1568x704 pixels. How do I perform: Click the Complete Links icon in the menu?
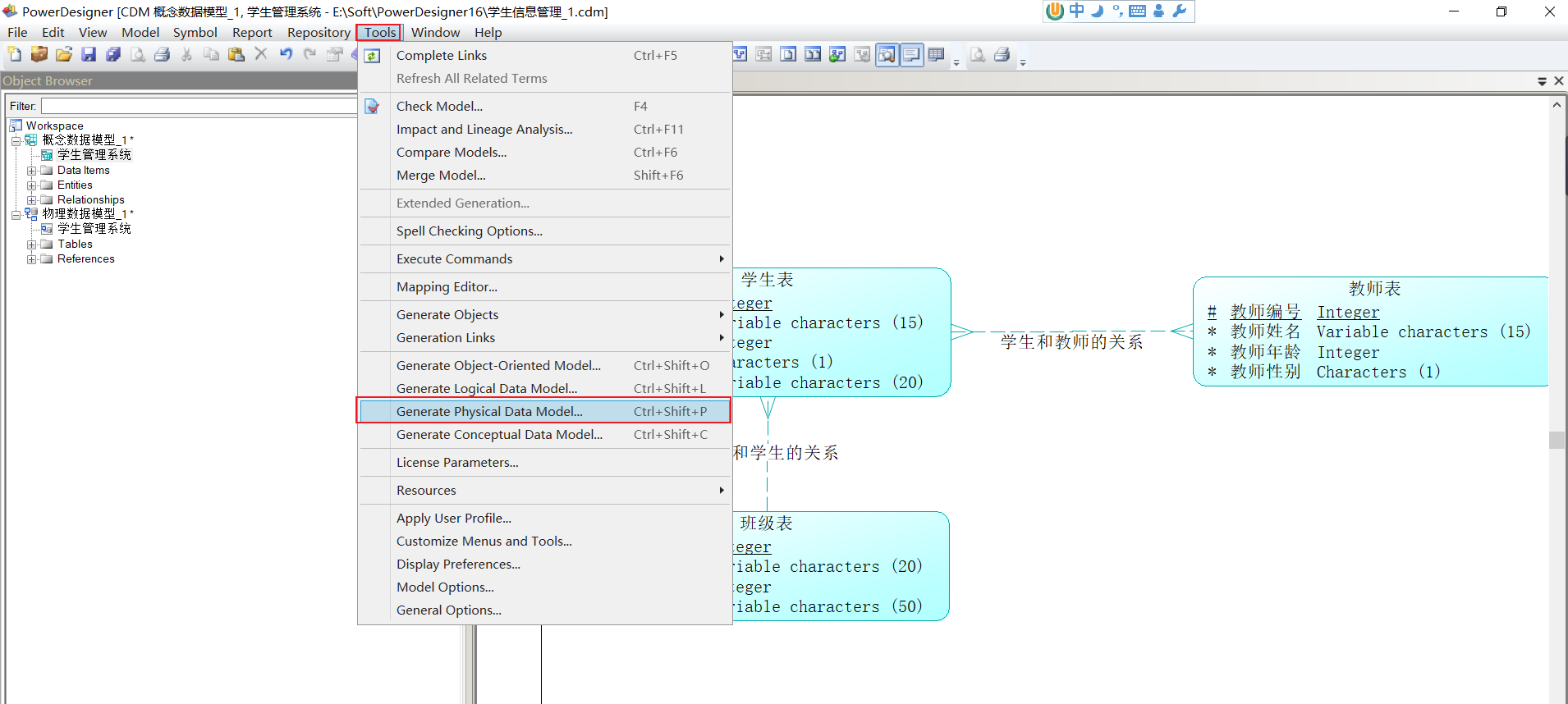pos(373,56)
